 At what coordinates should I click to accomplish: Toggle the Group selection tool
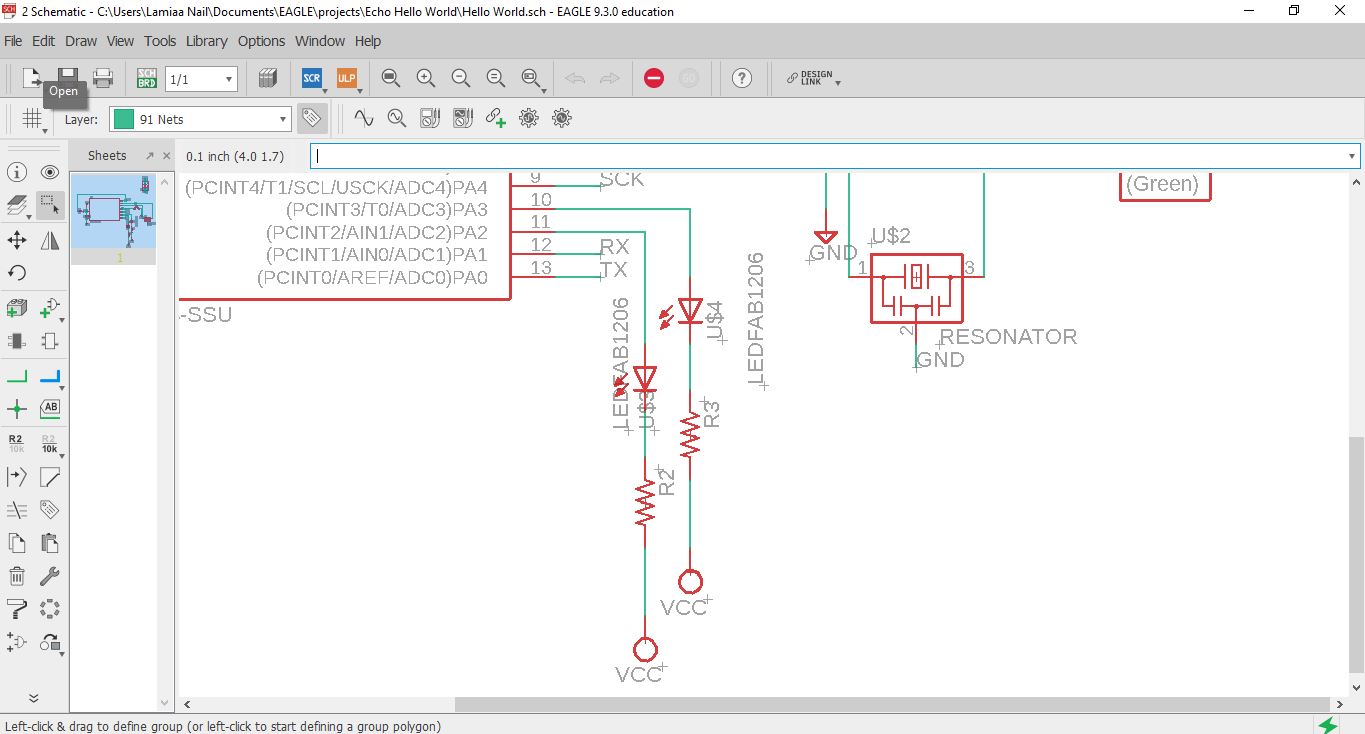50,205
